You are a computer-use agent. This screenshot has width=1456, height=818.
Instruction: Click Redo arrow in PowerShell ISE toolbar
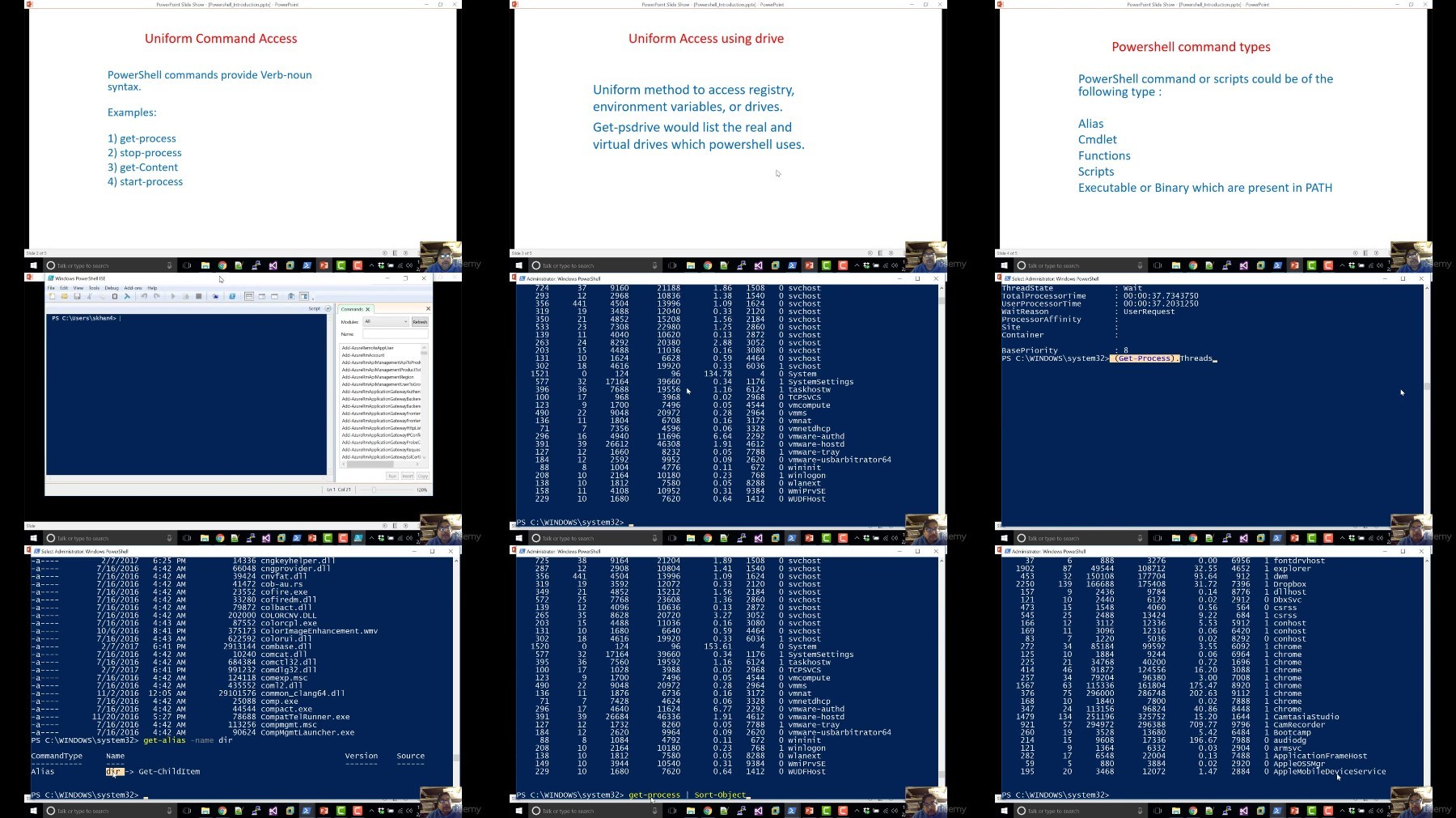[156, 296]
